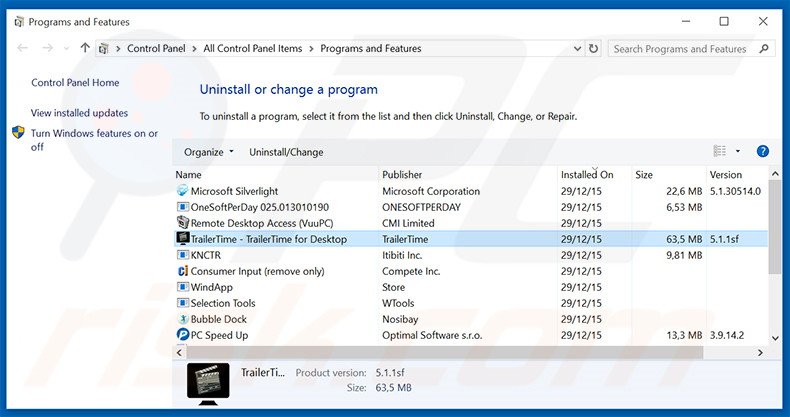Image resolution: width=790 pixels, height=417 pixels.
Task: Click the Consumer Input program icon
Action: tap(182, 271)
